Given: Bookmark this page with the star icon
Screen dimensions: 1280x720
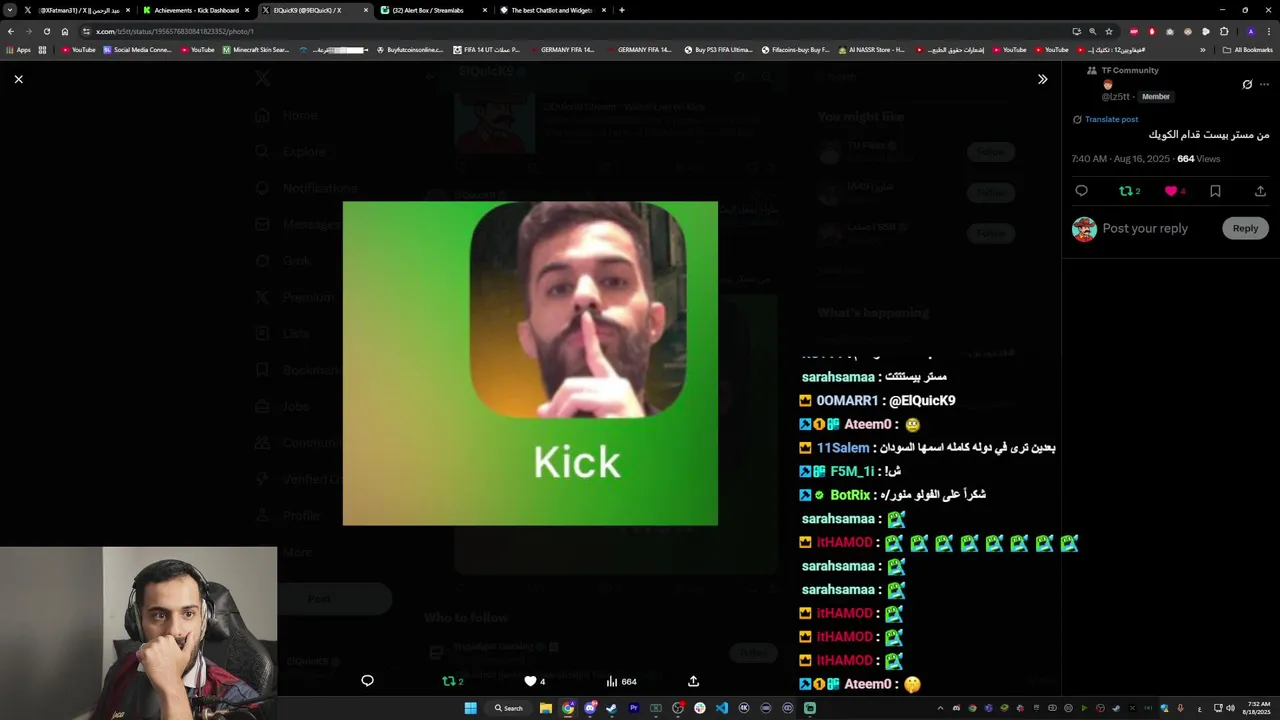Looking at the screenshot, I should point(1109,31).
